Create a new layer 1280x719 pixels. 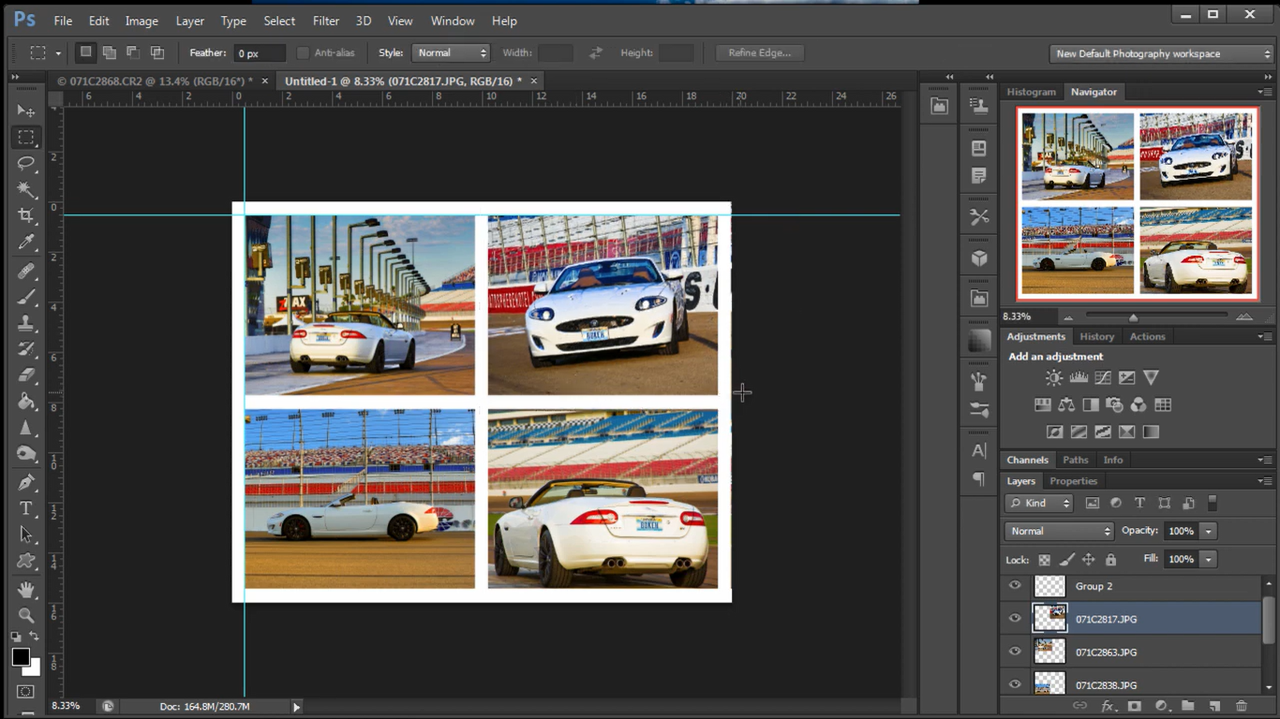tap(1213, 706)
